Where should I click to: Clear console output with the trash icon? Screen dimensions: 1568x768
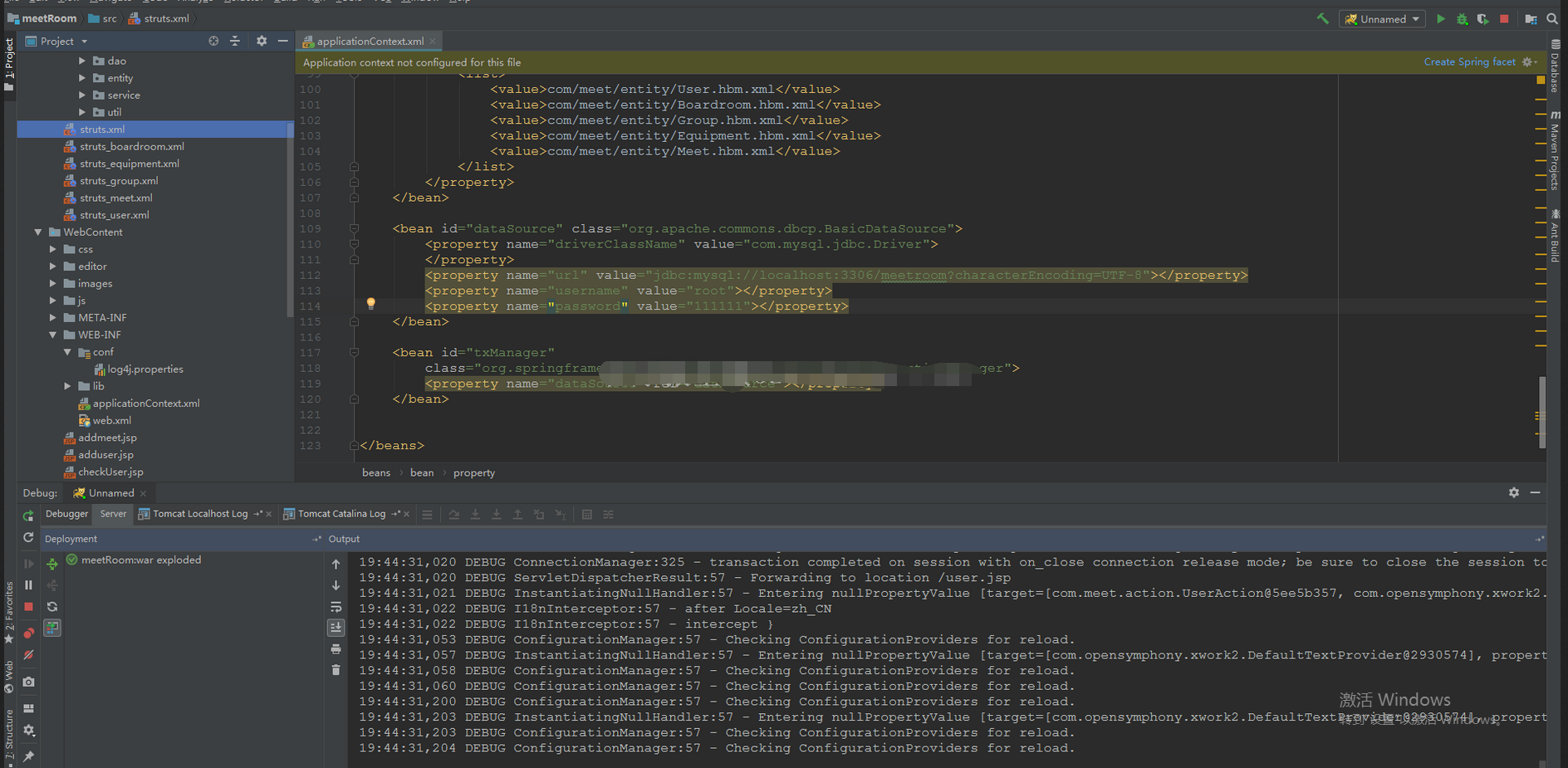click(x=336, y=670)
